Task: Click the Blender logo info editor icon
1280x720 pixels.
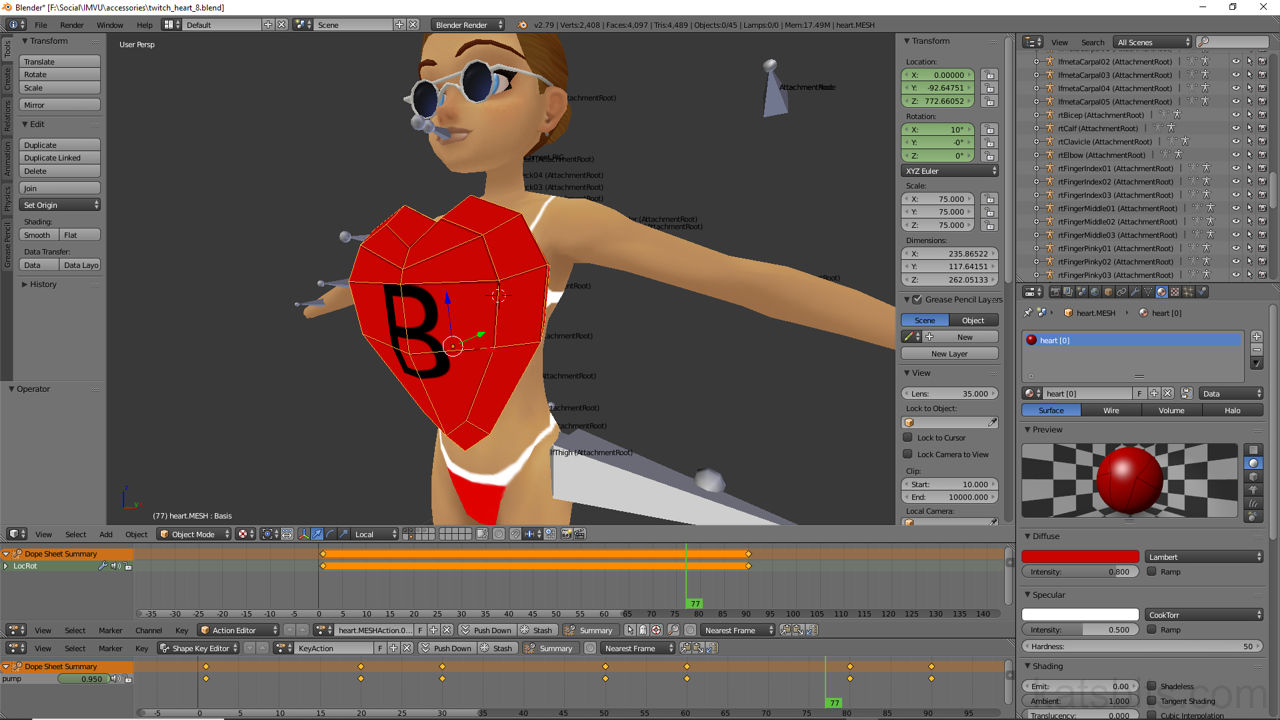Action: pyautogui.click(x=13, y=24)
